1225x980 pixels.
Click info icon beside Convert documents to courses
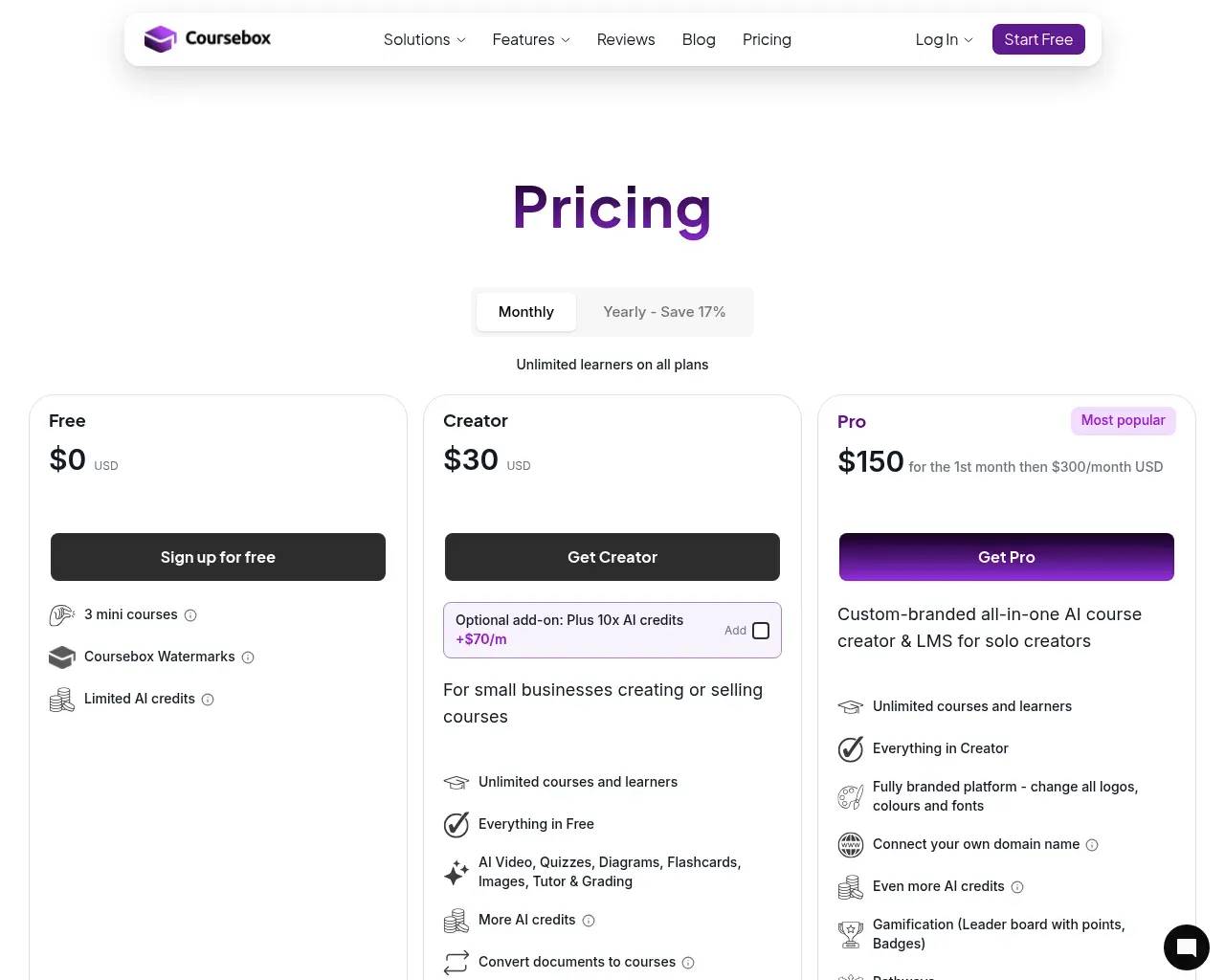coord(688,963)
